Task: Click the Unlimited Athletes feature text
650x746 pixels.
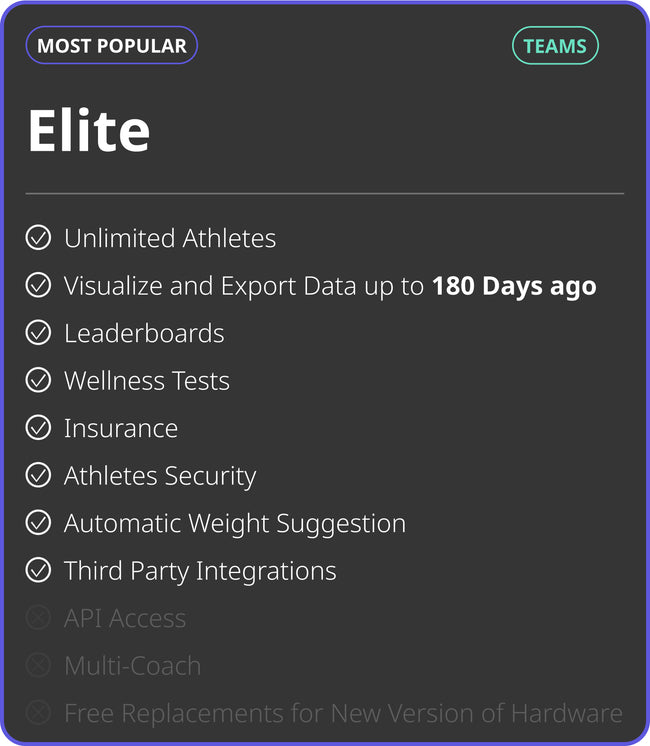Action: tap(170, 238)
